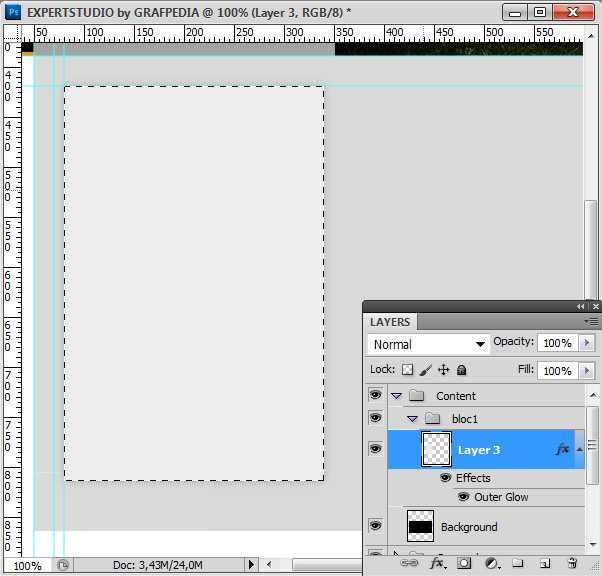
Task: Maximize the document window
Action: click(x=540, y=12)
